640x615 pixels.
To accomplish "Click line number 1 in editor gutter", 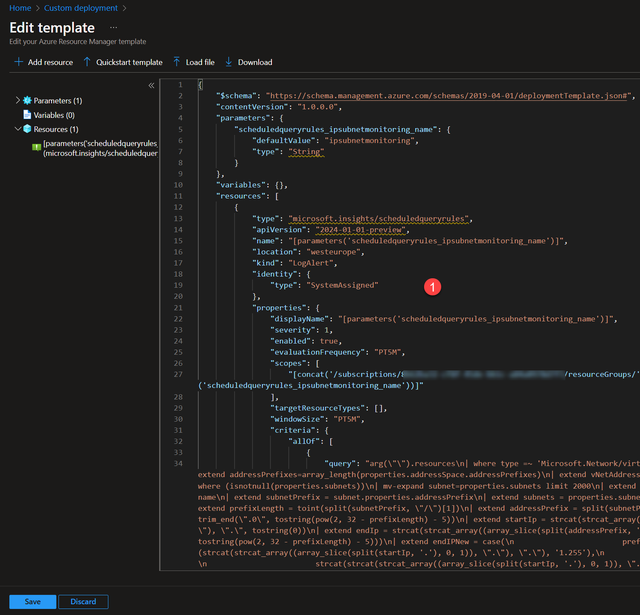I will point(180,85).
